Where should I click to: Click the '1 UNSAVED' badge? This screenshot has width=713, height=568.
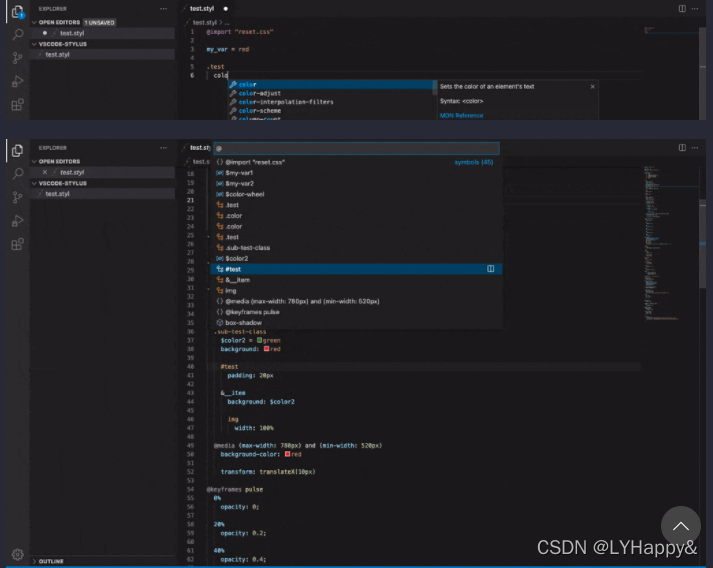coord(100,22)
